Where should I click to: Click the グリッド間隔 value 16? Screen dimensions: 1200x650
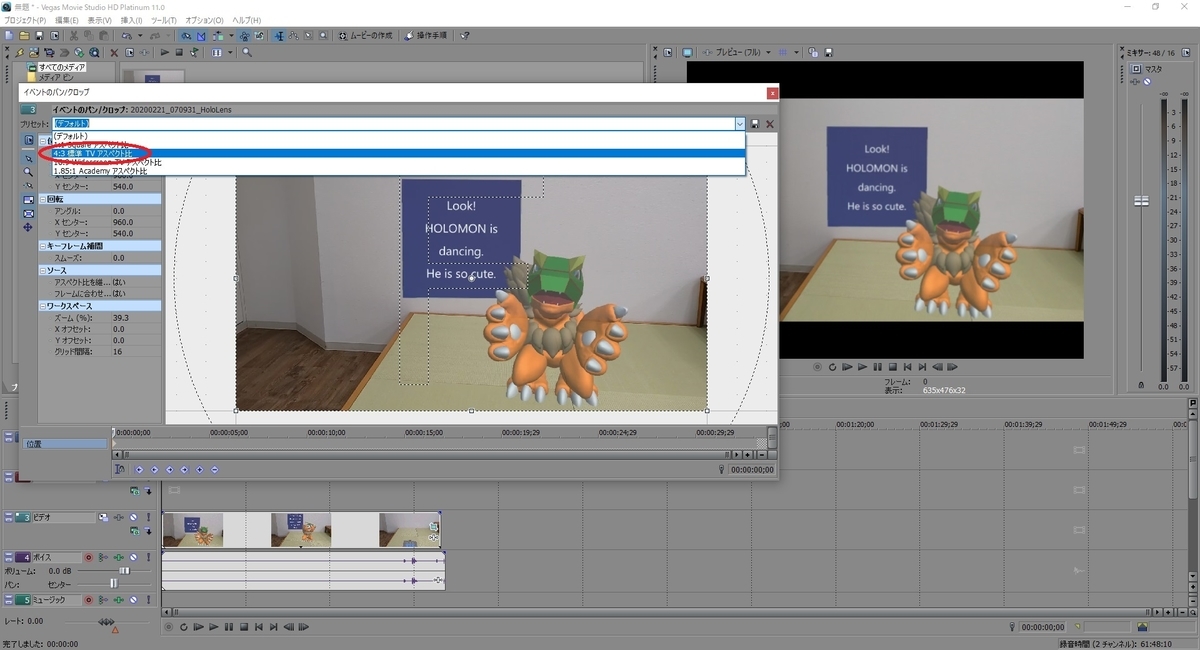click(x=135, y=352)
